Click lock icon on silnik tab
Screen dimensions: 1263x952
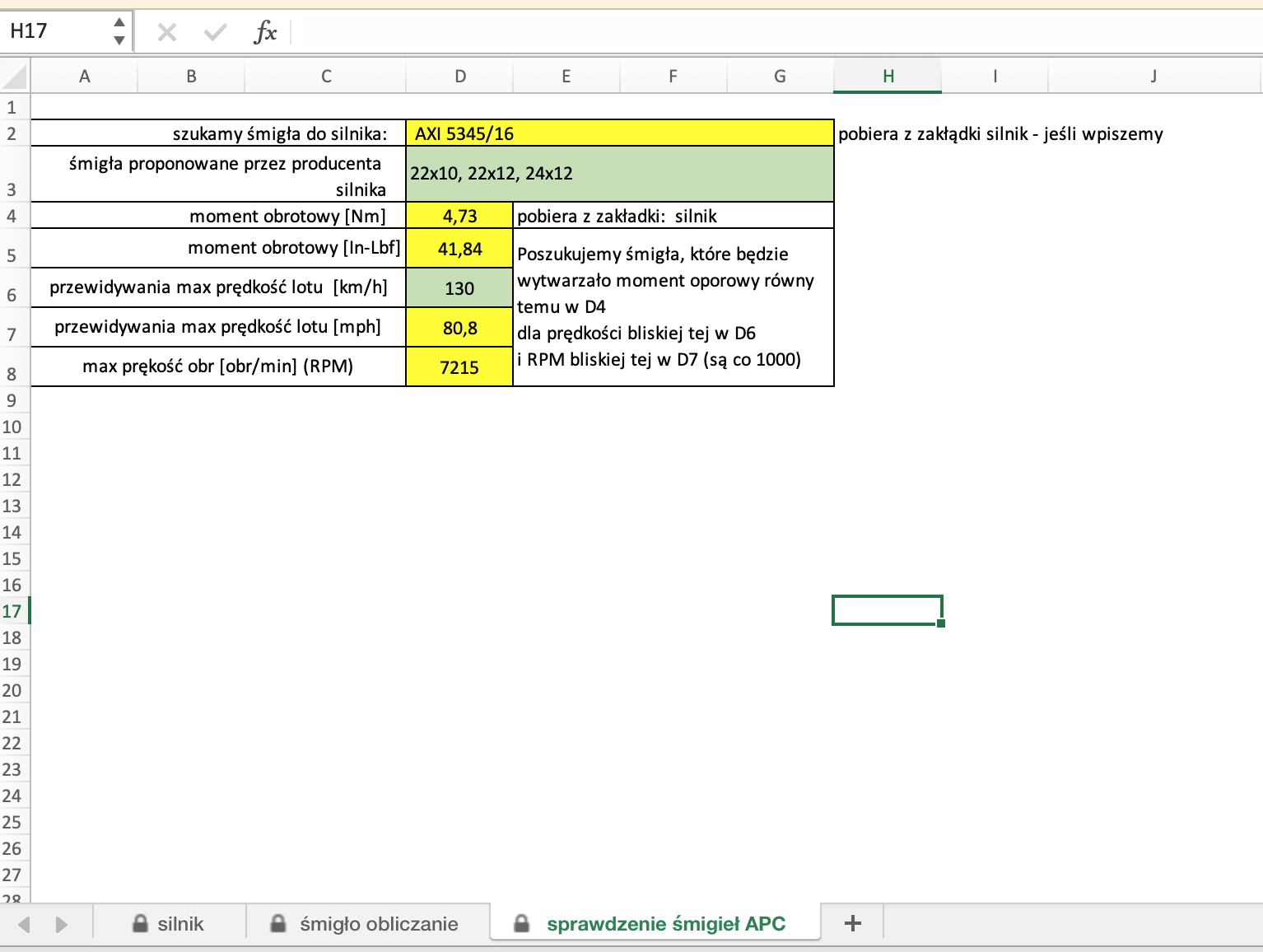point(140,923)
